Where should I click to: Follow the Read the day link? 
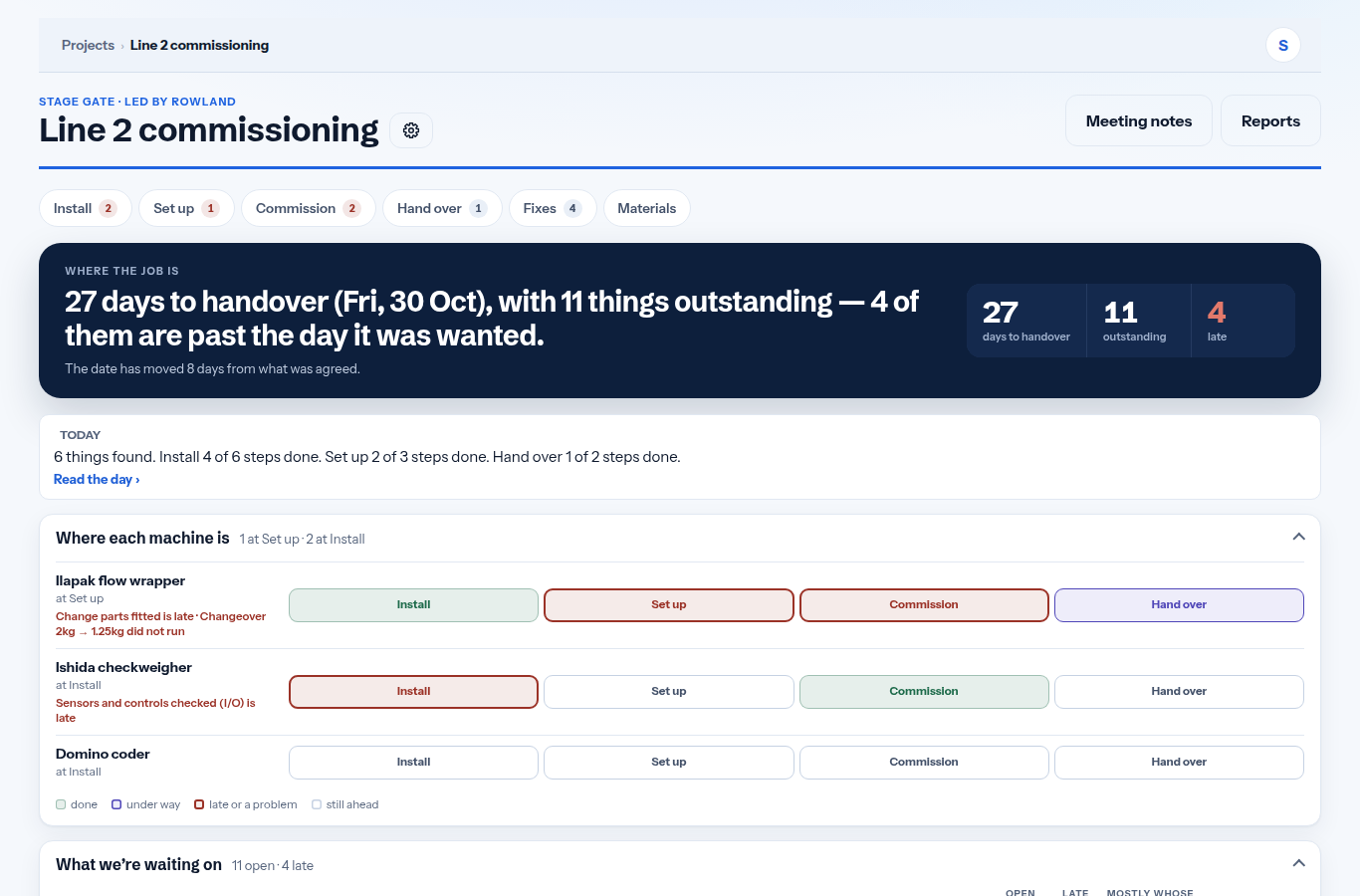tap(97, 479)
